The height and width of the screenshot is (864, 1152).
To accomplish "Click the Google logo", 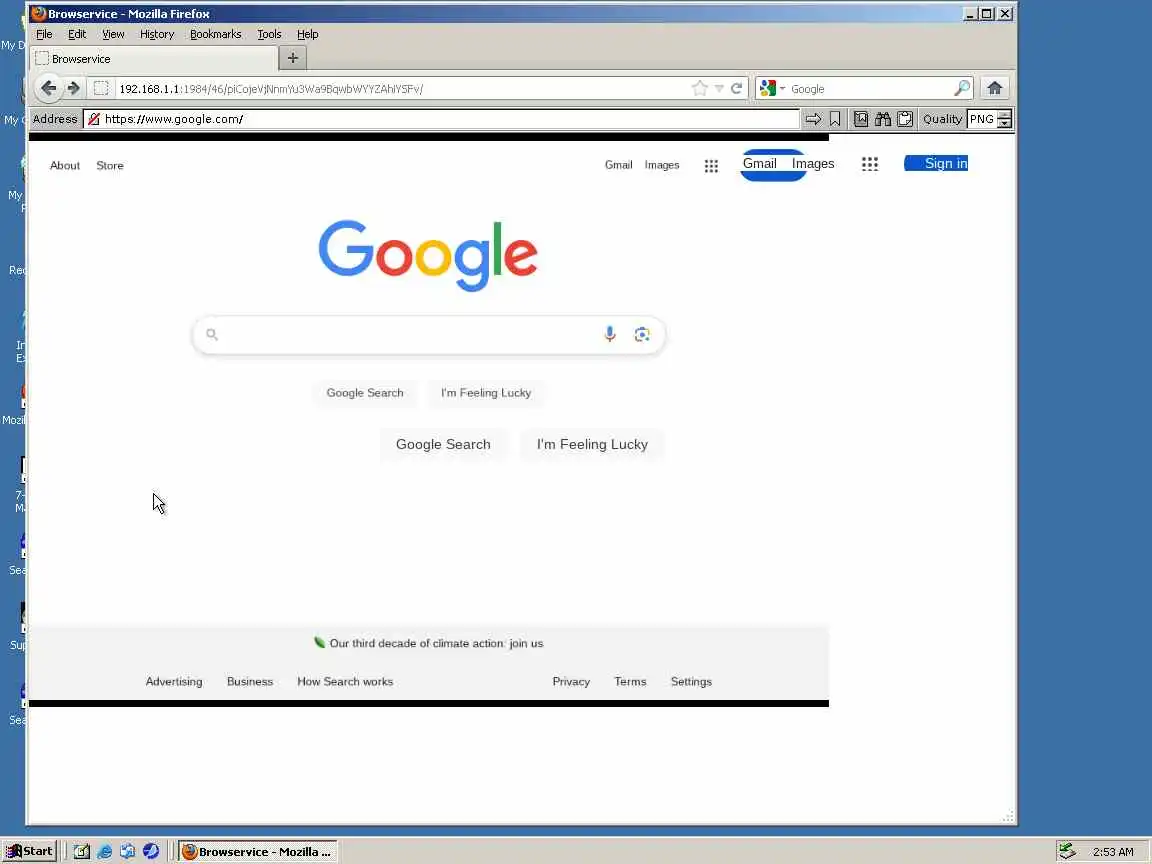I will [428, 254].
